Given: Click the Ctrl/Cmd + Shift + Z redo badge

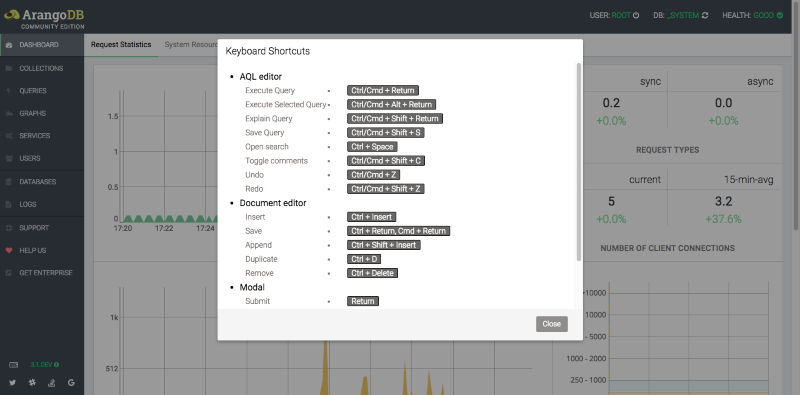Looking at the screenshot, I should pos(386,189).
